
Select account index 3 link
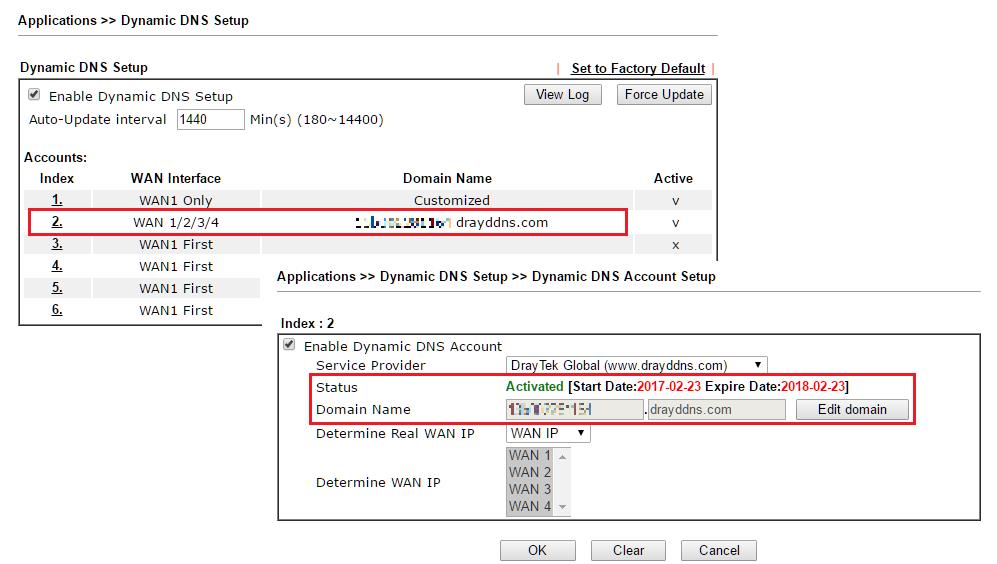point(57,244)
